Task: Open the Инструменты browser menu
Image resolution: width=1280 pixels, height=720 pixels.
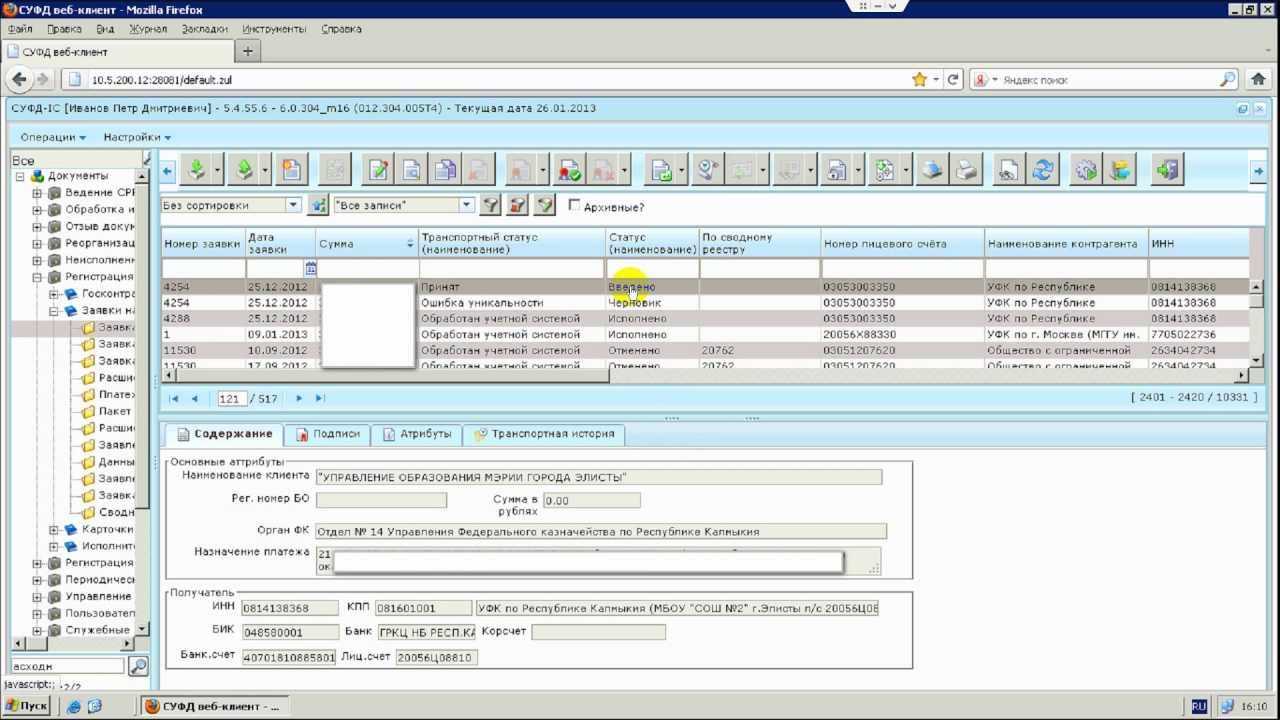Action: [274, 29]
